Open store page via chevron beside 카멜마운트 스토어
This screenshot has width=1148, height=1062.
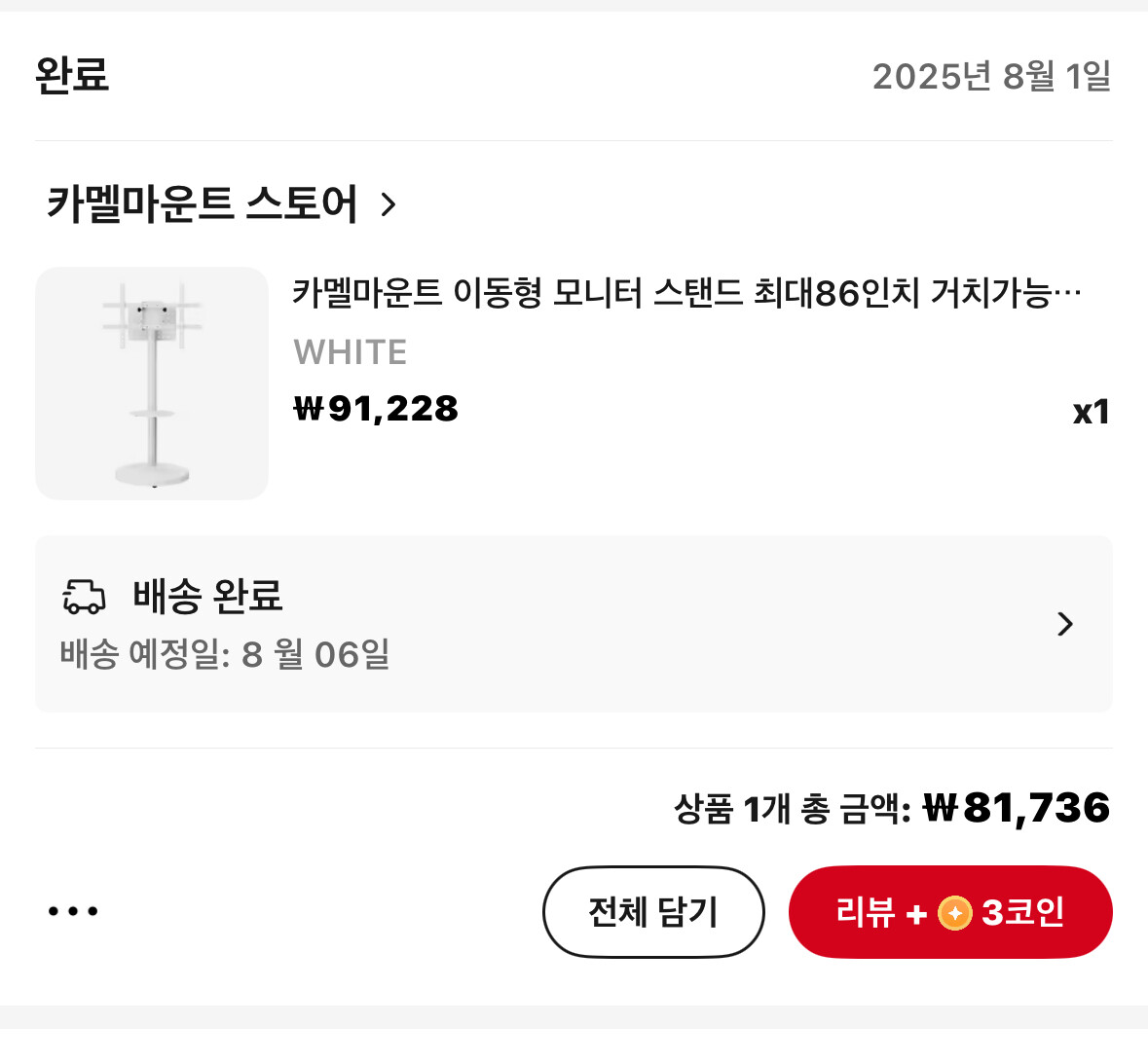(x=389, y=204)
